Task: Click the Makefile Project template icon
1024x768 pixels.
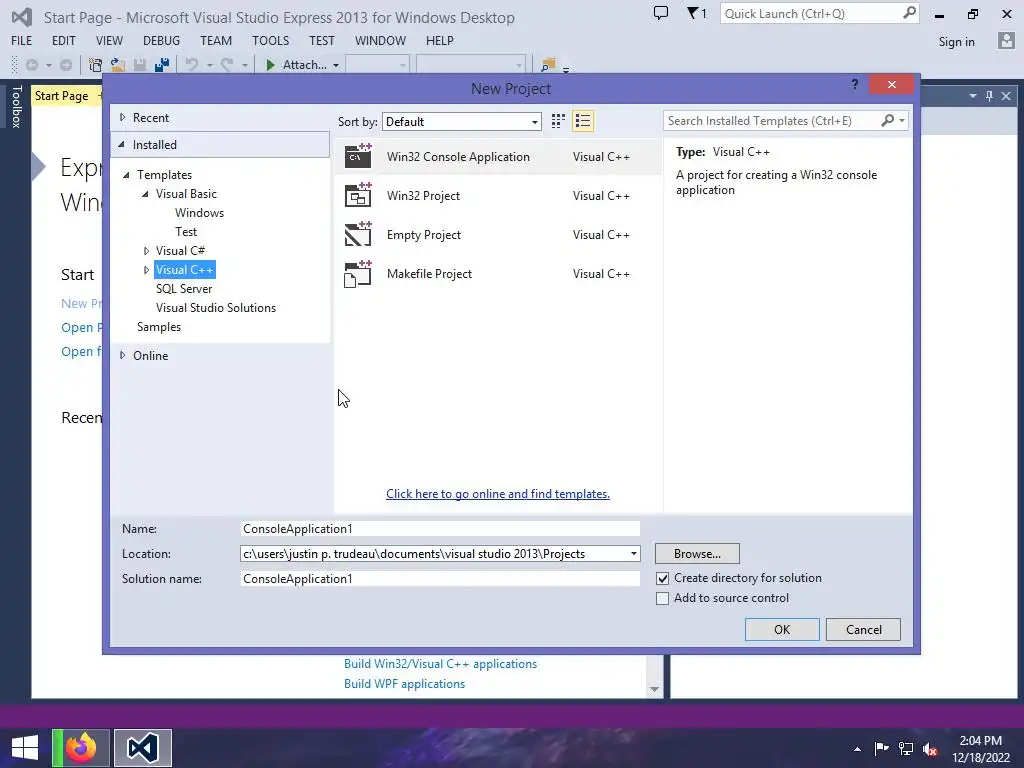Action: click(x=358, y=274)
